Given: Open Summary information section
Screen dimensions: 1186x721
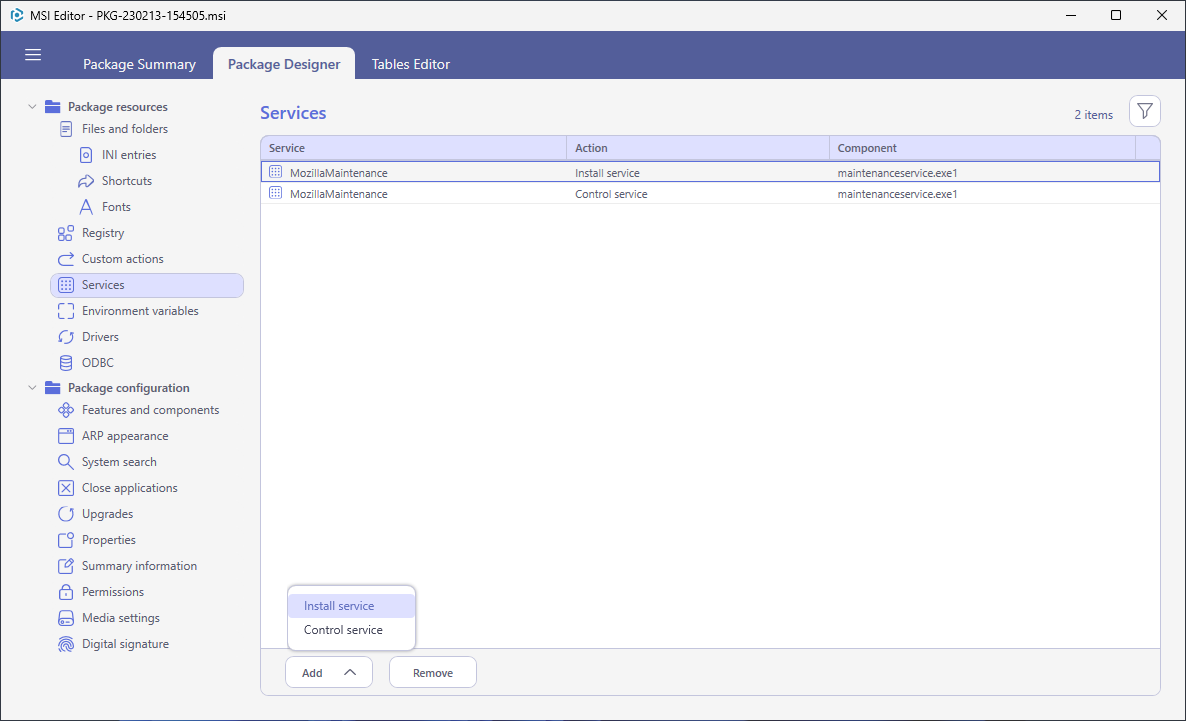Looking at the screenshot, I should click(x=139, y=566).
